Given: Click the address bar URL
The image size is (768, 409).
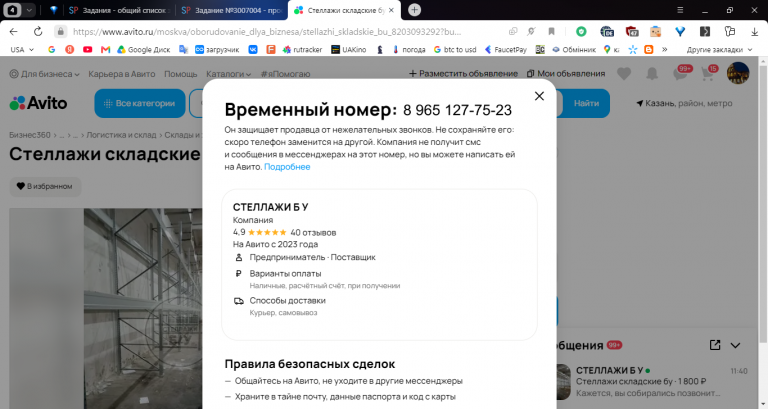Looking at the screenshot, I should 267,32.
